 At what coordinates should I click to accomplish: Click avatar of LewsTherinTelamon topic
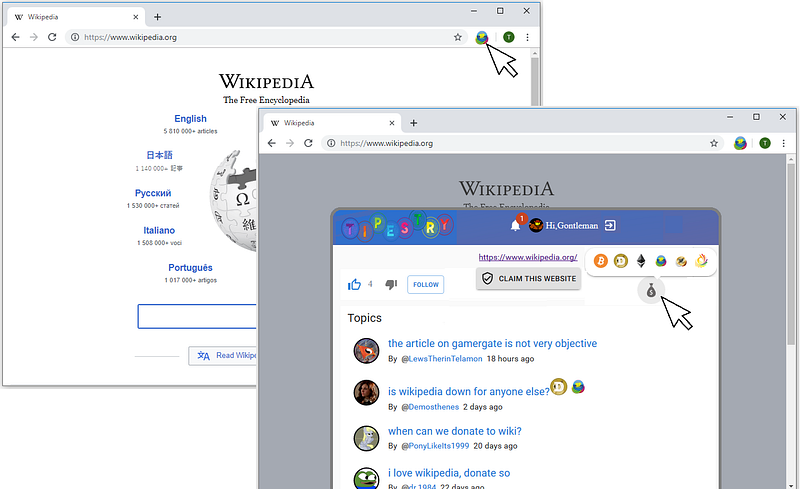pyautogui.click(x=366, y=351)
